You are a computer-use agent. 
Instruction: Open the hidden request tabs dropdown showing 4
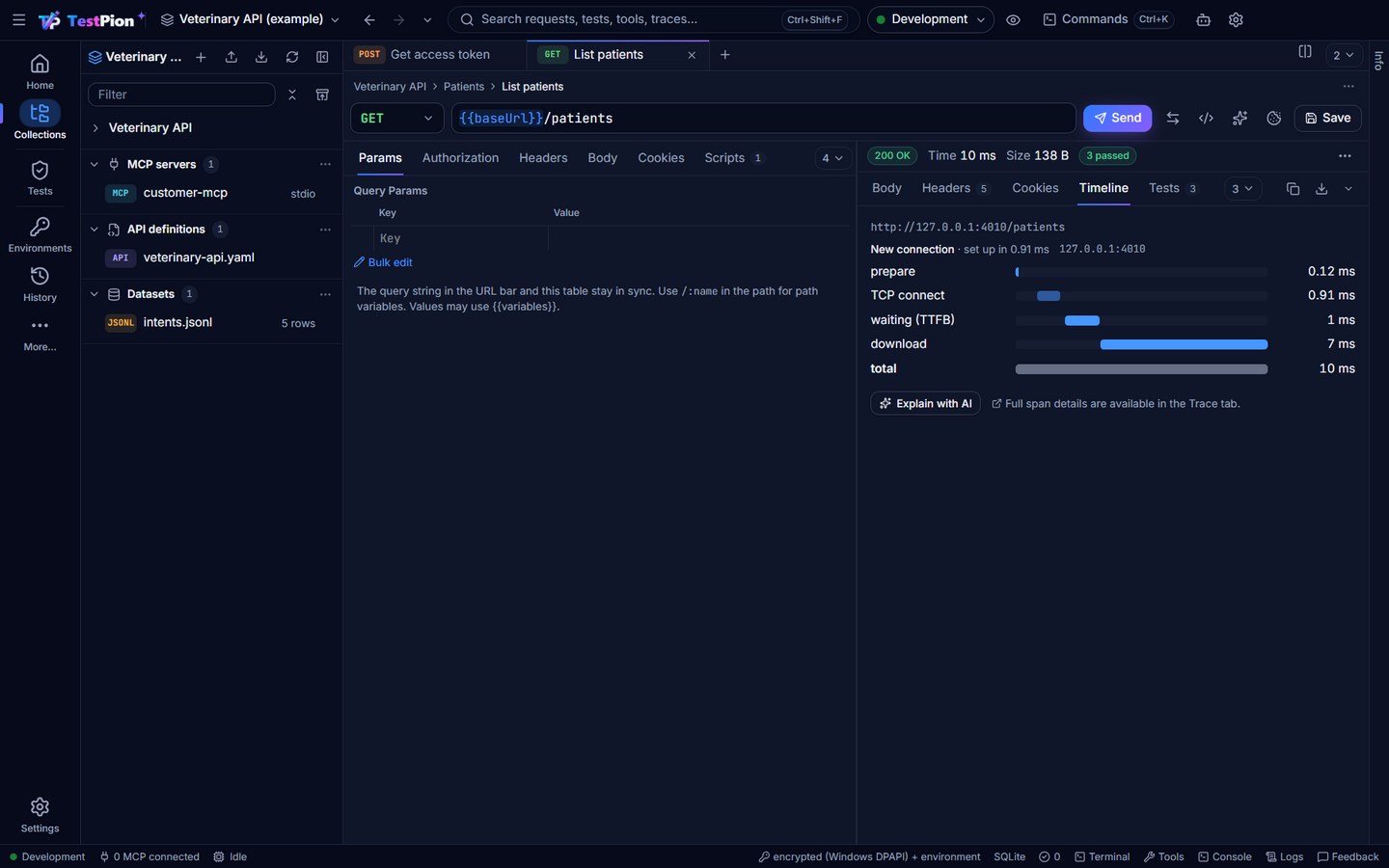(832, 158)
